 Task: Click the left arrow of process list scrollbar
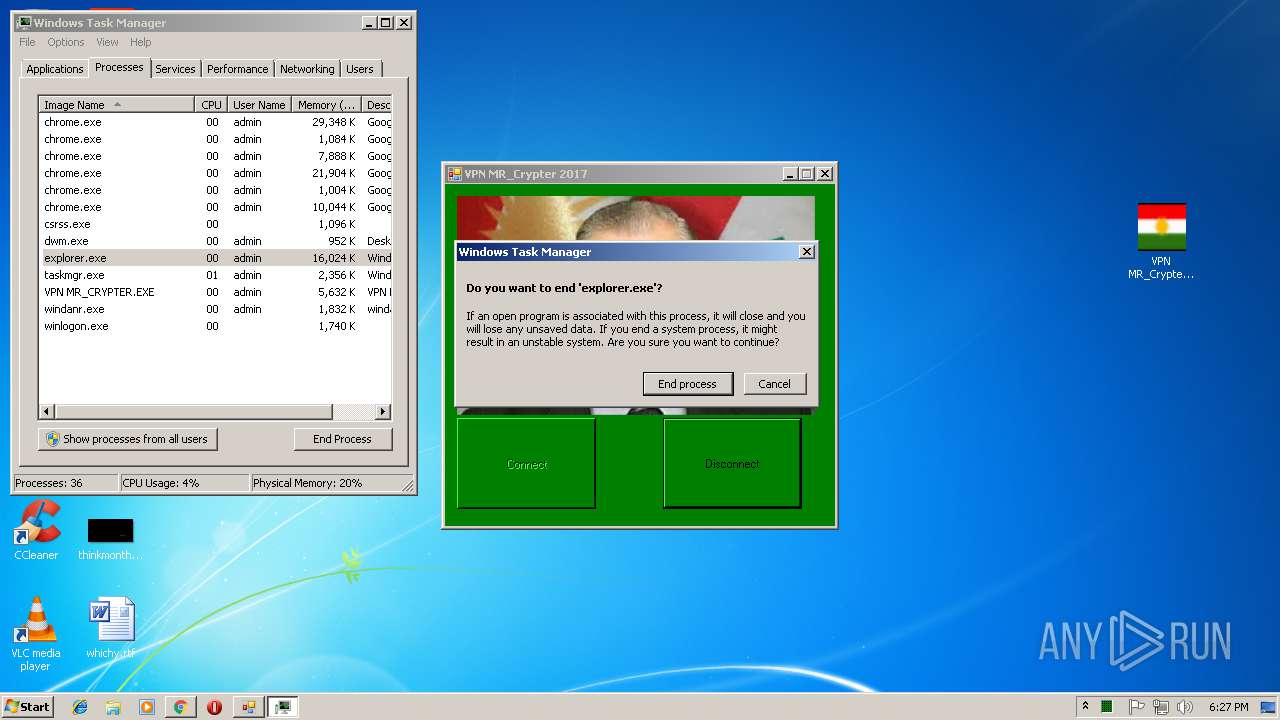pos(47,411)
